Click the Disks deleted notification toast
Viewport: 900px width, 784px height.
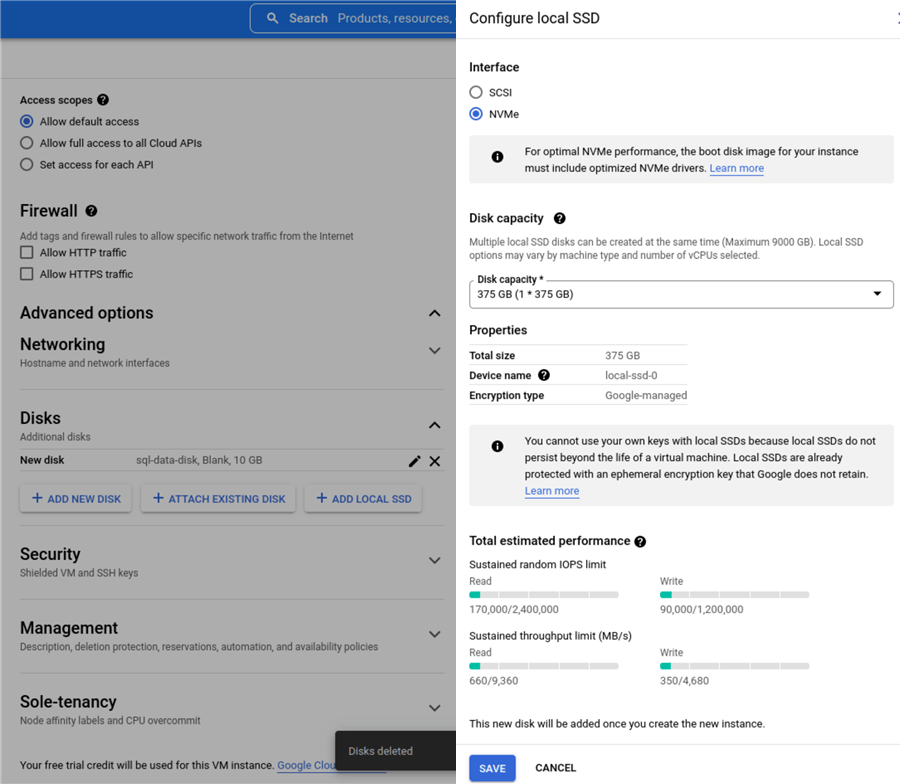coord(395,751)
